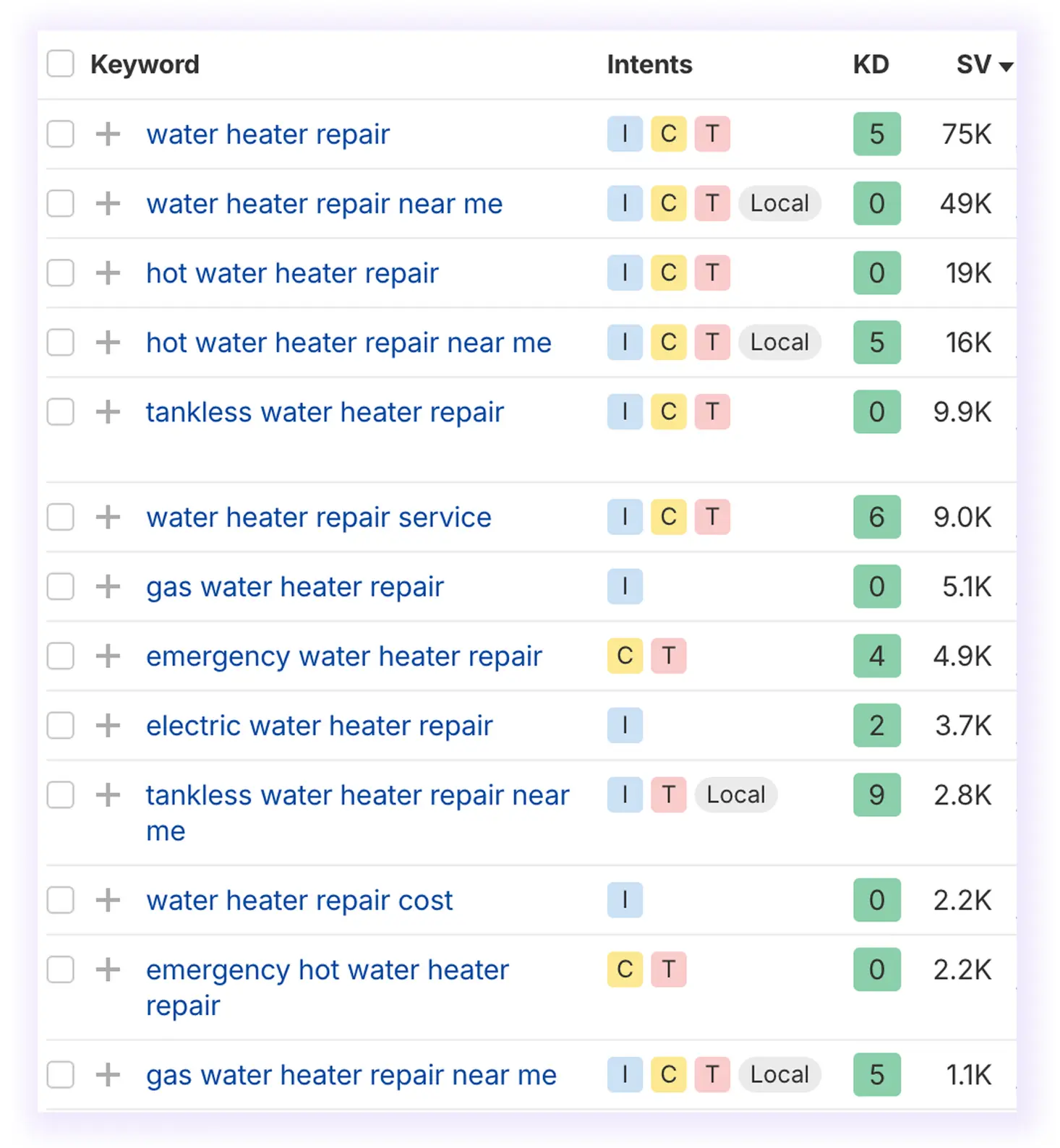Click the "Keyword" column header
The height and width of the screenshot is (1148, 1060).
145,64
